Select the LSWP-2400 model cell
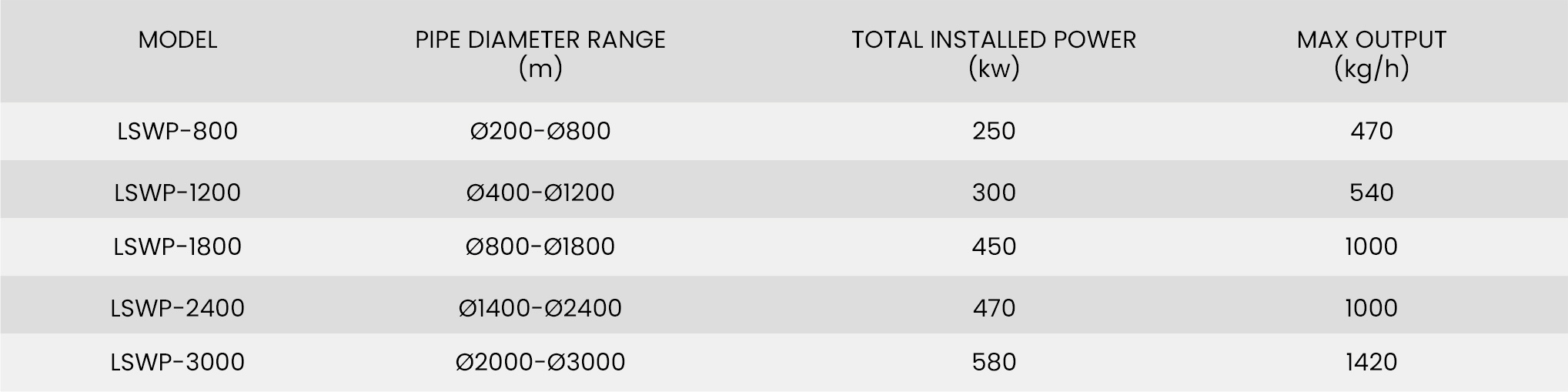The image size is (1568, 392). [178, 308]
